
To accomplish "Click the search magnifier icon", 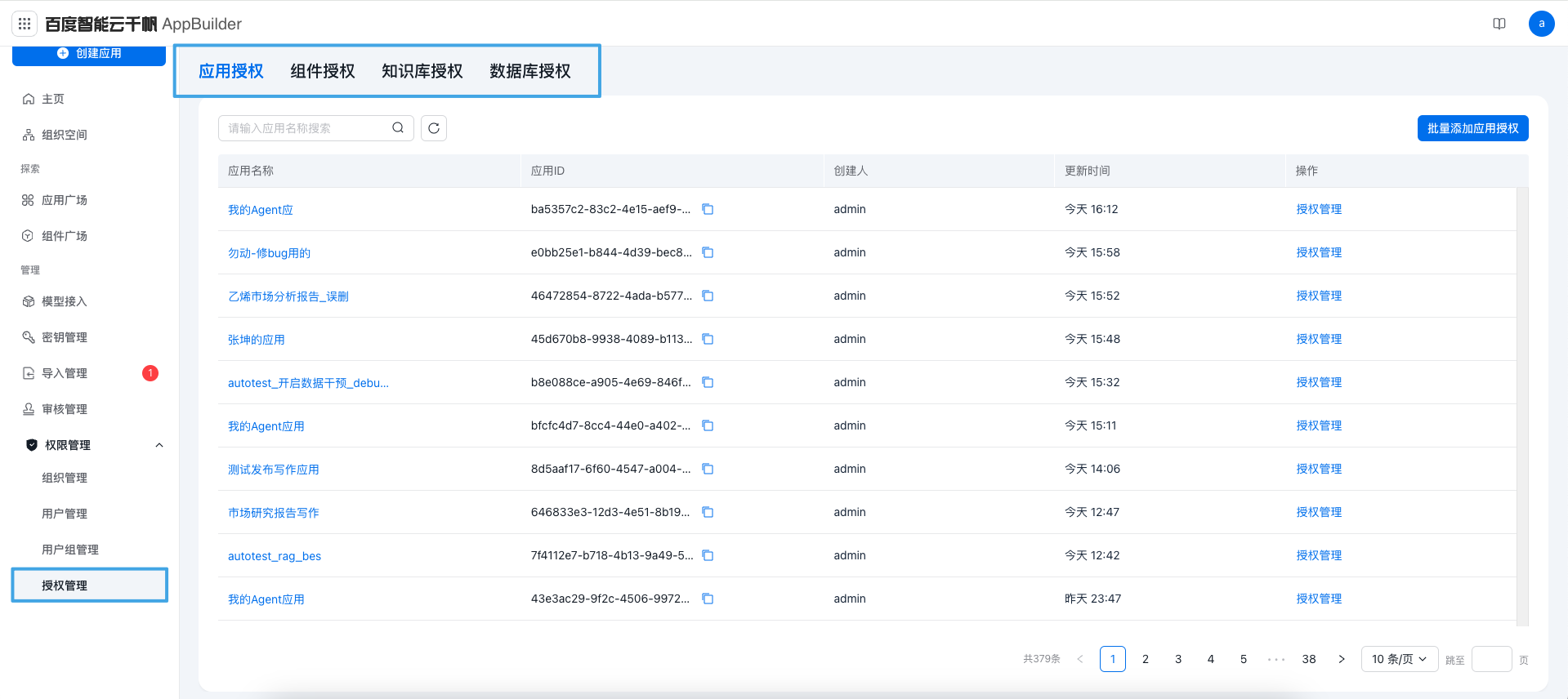I will pos(398,127).
